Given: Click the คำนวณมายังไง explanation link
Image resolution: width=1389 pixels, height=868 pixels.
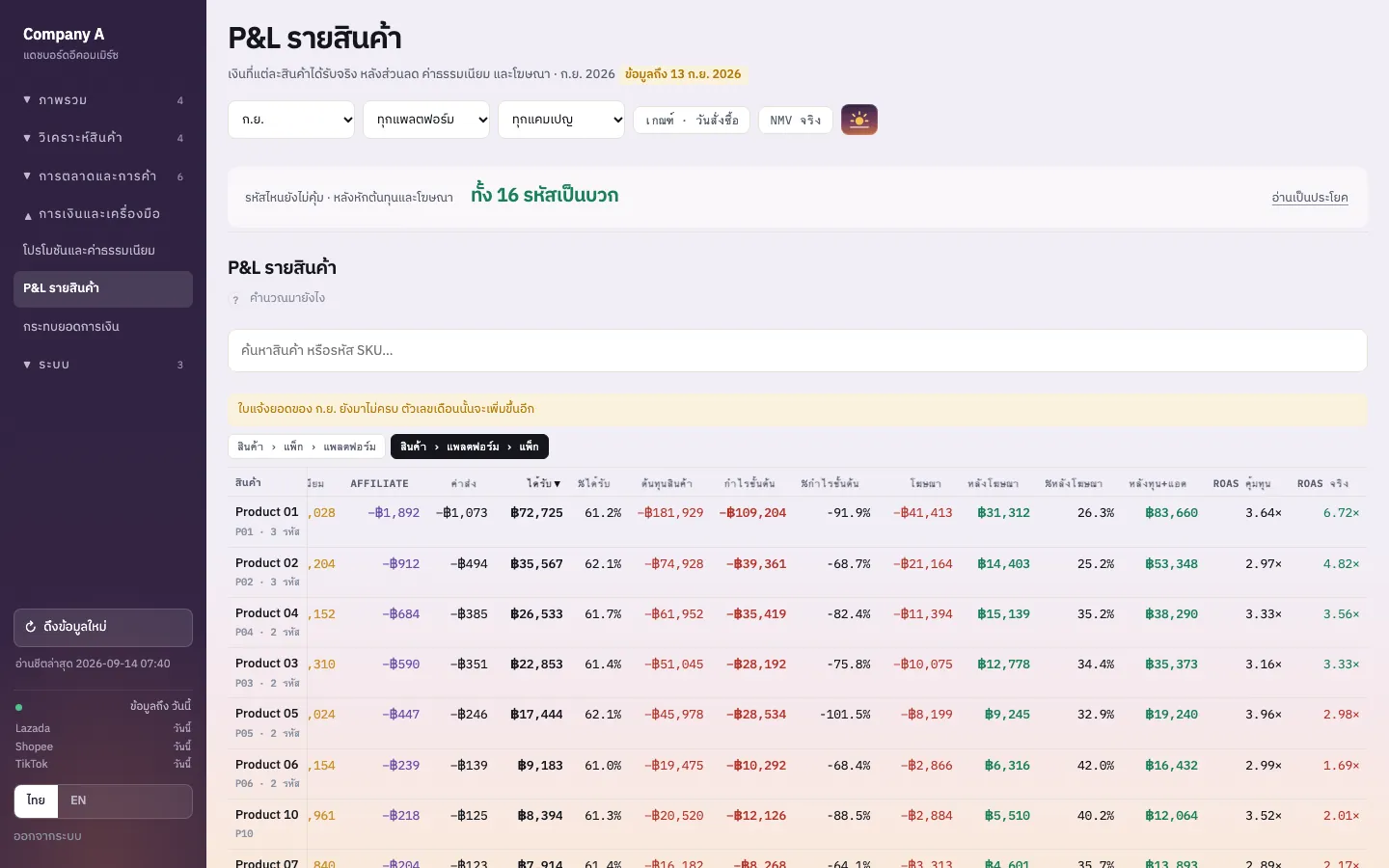Looking at the screenshot, I should click(286, 299).
